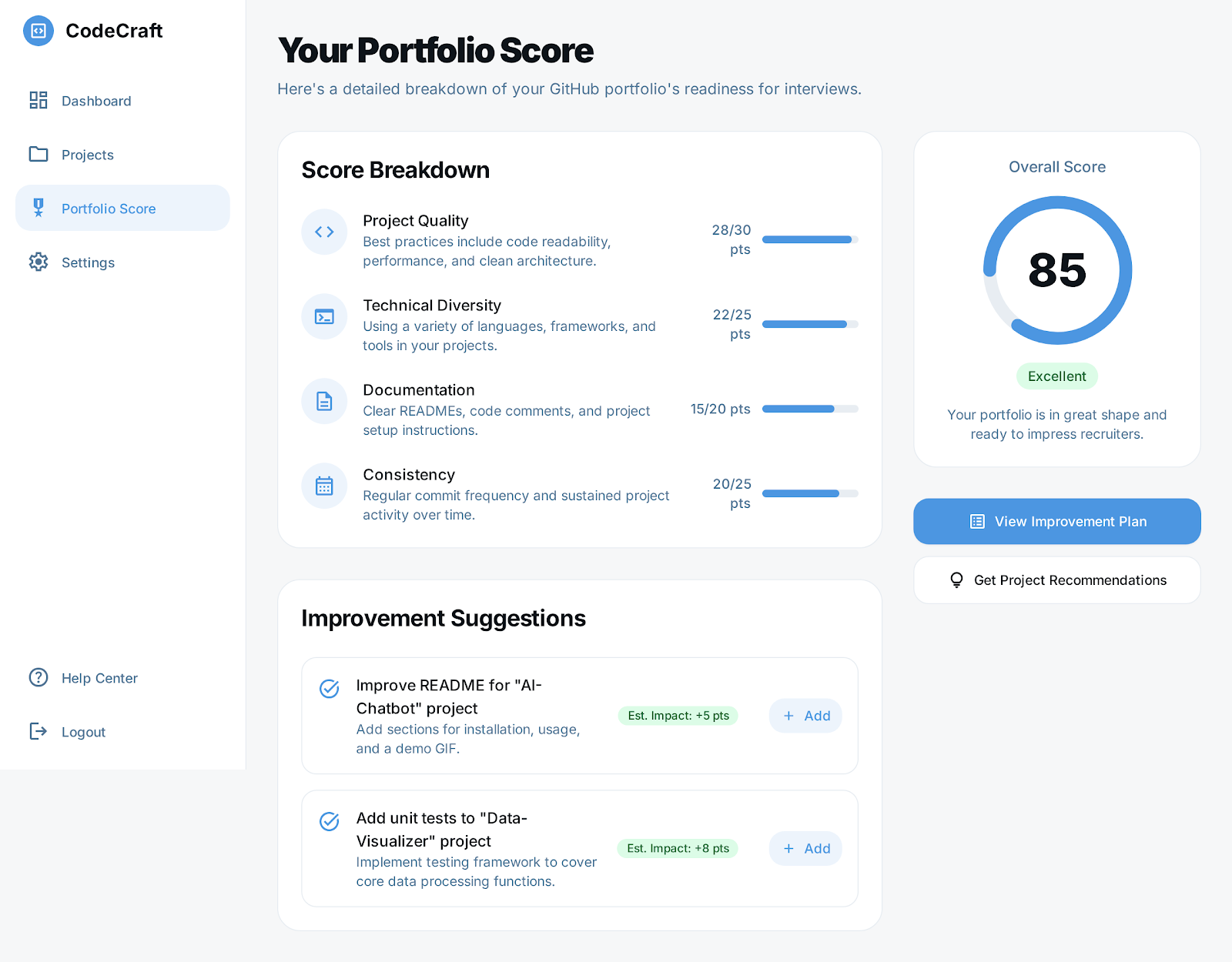Screen dimensions: 1232x962
Task: Click the Documentation file icon
Action: pyautogui.click(x=324, y=401)
